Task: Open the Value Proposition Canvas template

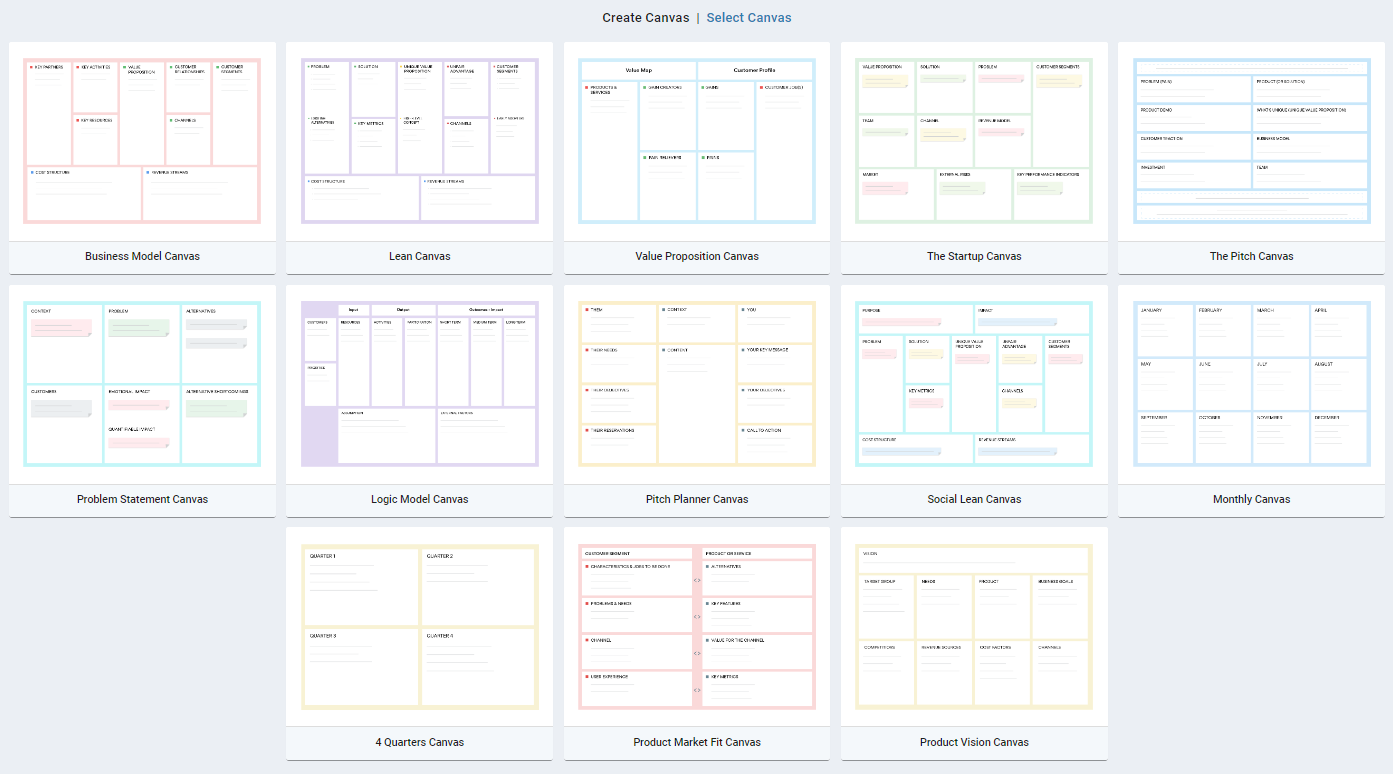Action: (696, 140)
